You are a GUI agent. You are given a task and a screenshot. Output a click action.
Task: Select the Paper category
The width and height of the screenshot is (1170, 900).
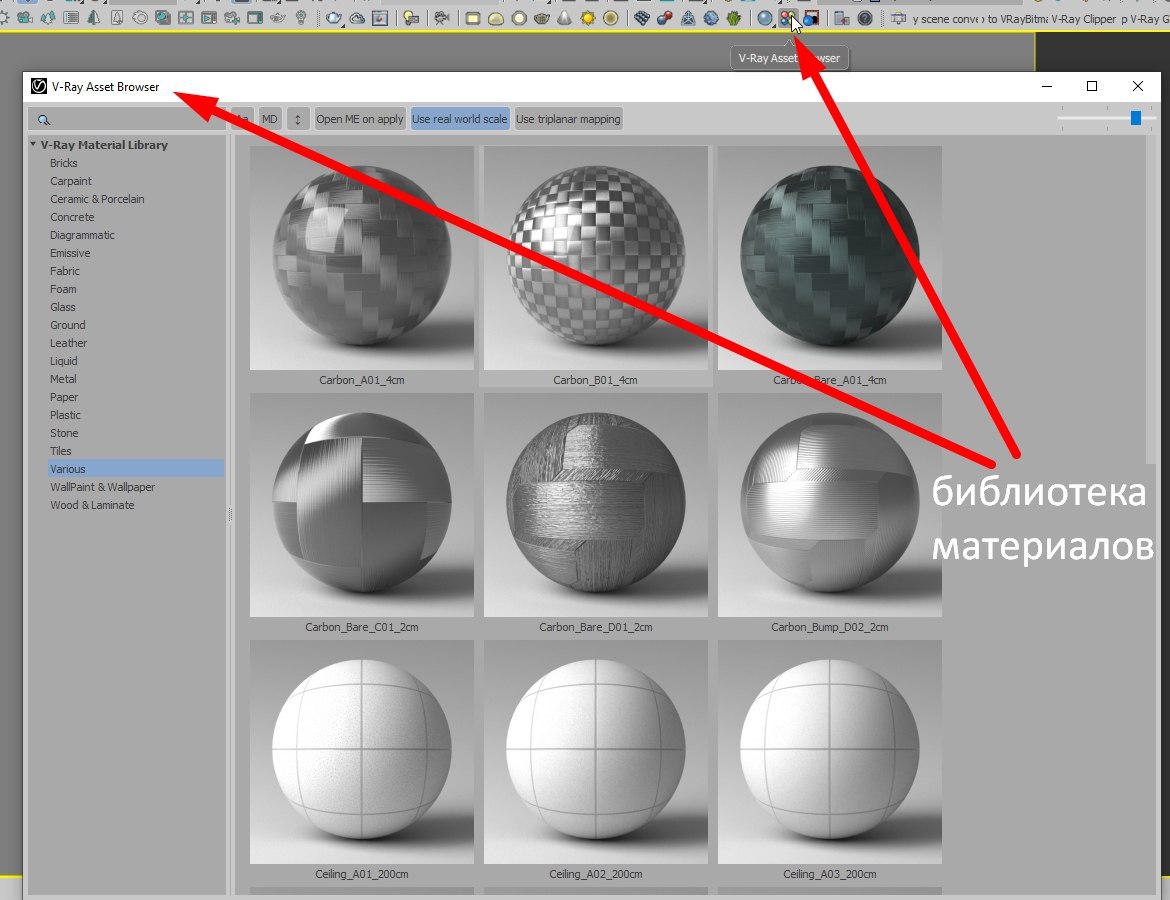[x=64, y=397]
